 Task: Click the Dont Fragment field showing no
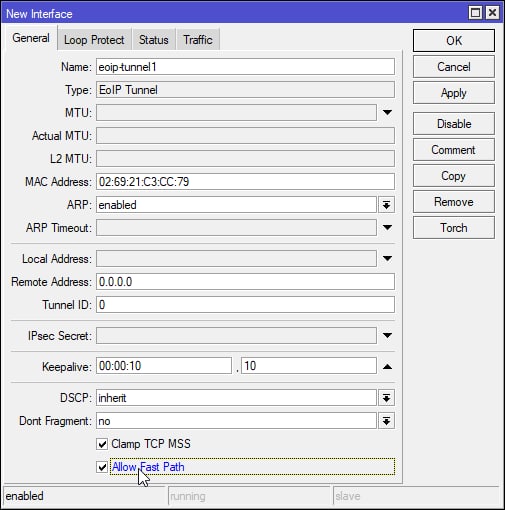pos(236,421)
